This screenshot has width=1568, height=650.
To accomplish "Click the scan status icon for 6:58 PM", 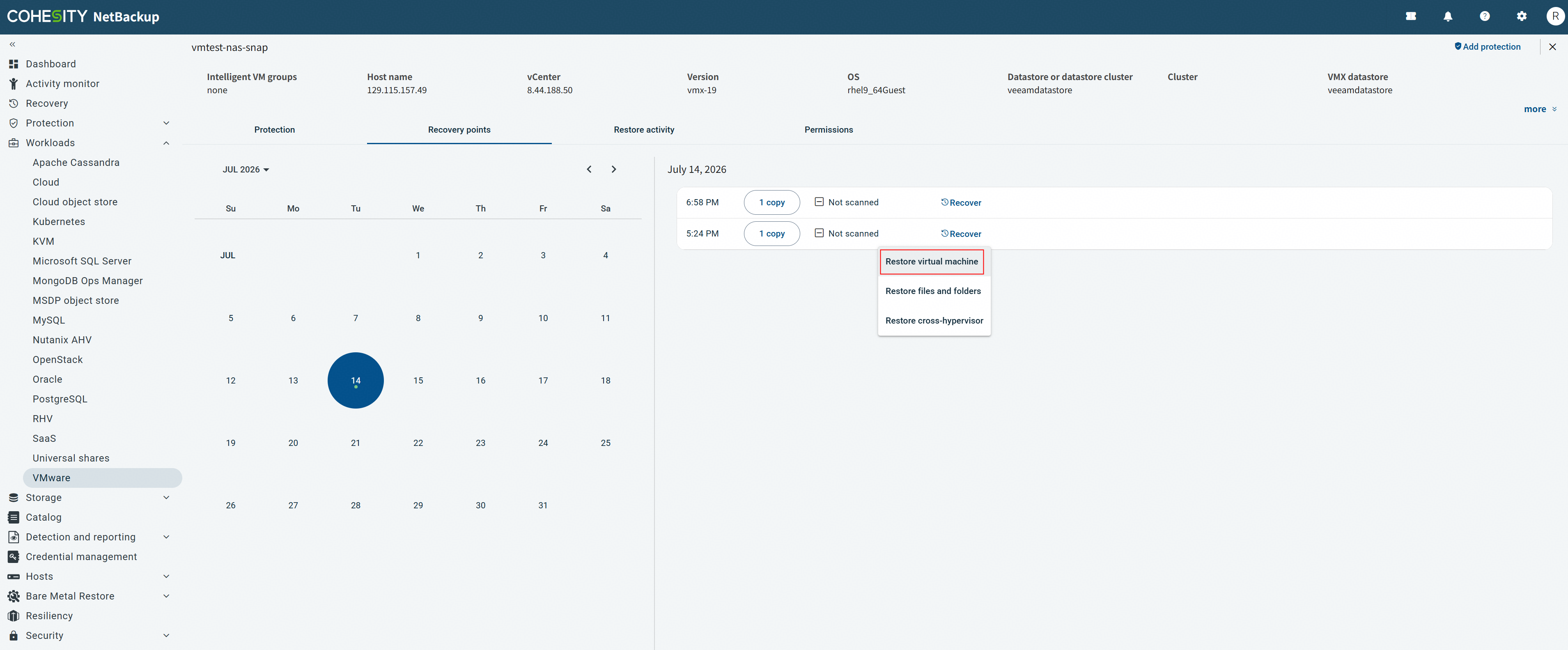I will click(819, 202).
